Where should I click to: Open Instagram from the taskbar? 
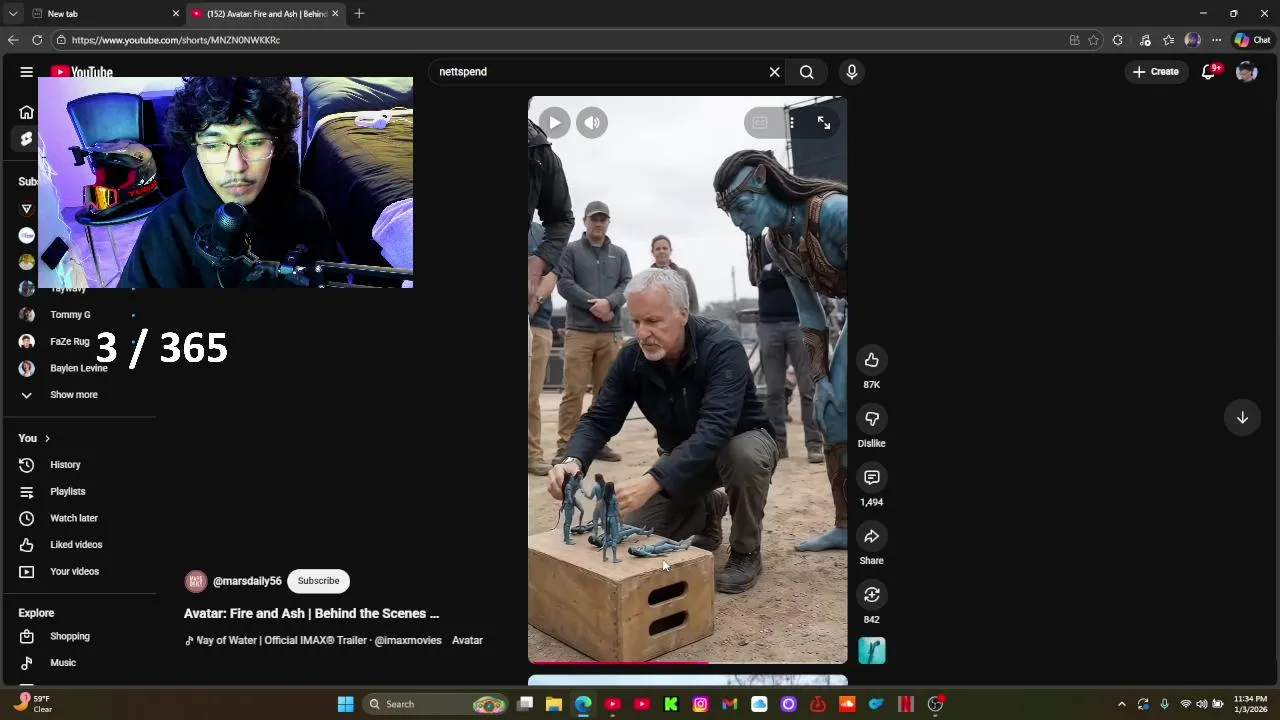[700, 704]
